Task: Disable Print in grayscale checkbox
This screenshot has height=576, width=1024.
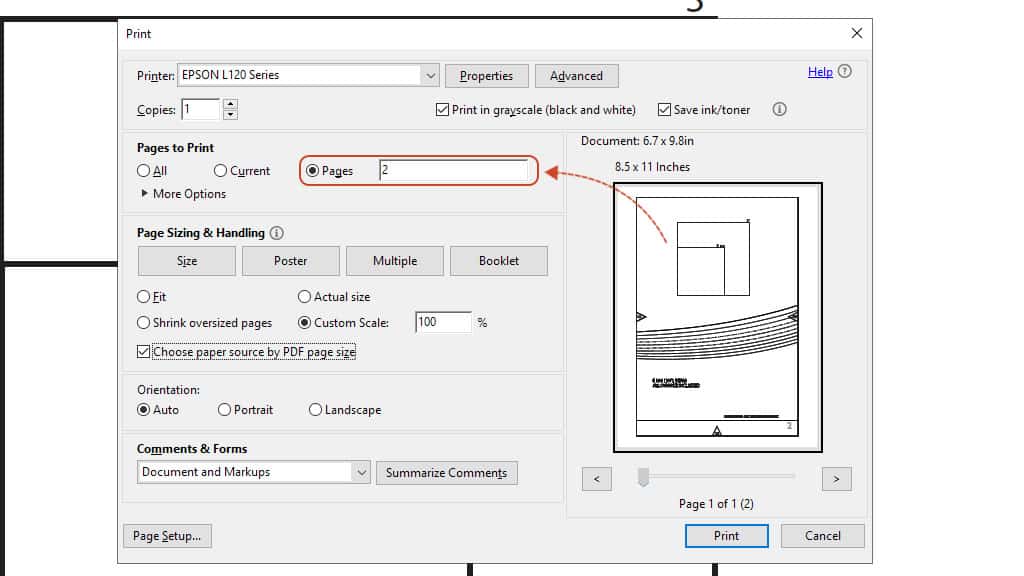Action: point(443,110)
